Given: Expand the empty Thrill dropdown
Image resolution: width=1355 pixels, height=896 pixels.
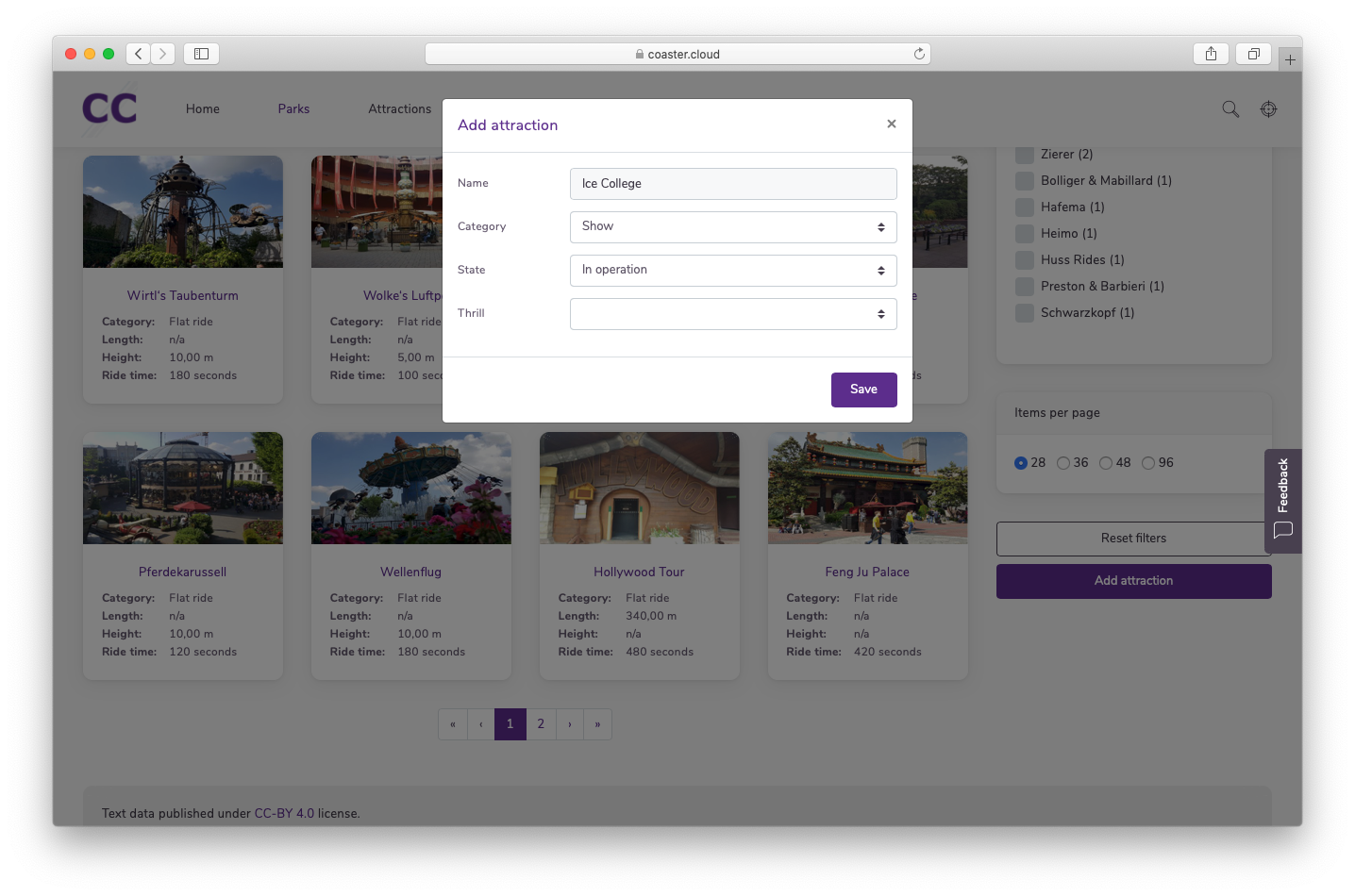Looking at the screenshot, I should [733, 314].
